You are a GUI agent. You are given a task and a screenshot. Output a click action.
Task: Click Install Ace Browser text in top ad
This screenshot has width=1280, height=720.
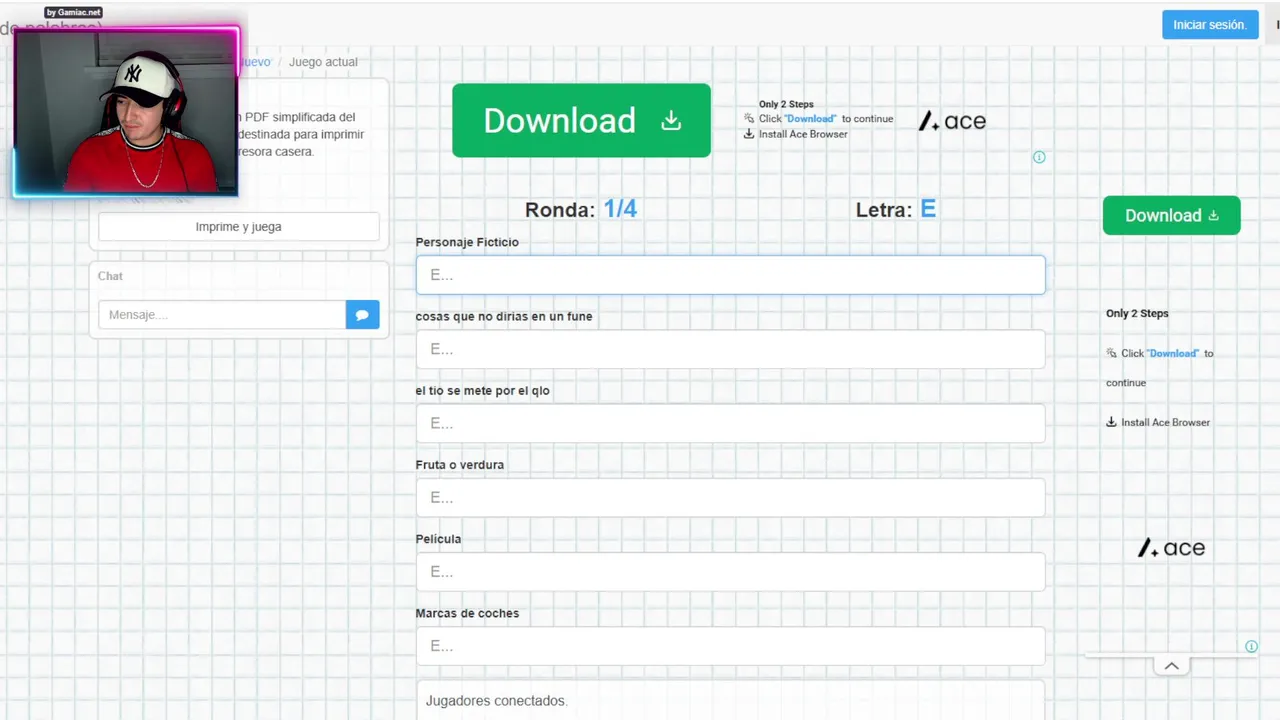(803, 134)
